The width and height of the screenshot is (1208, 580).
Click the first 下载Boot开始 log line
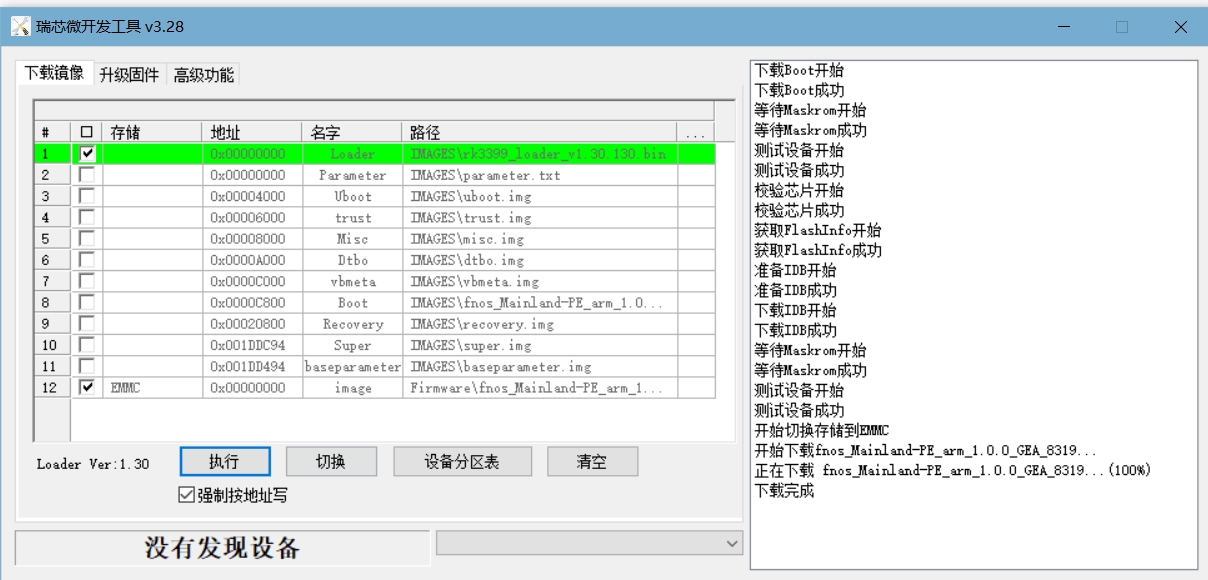(799, 70)
